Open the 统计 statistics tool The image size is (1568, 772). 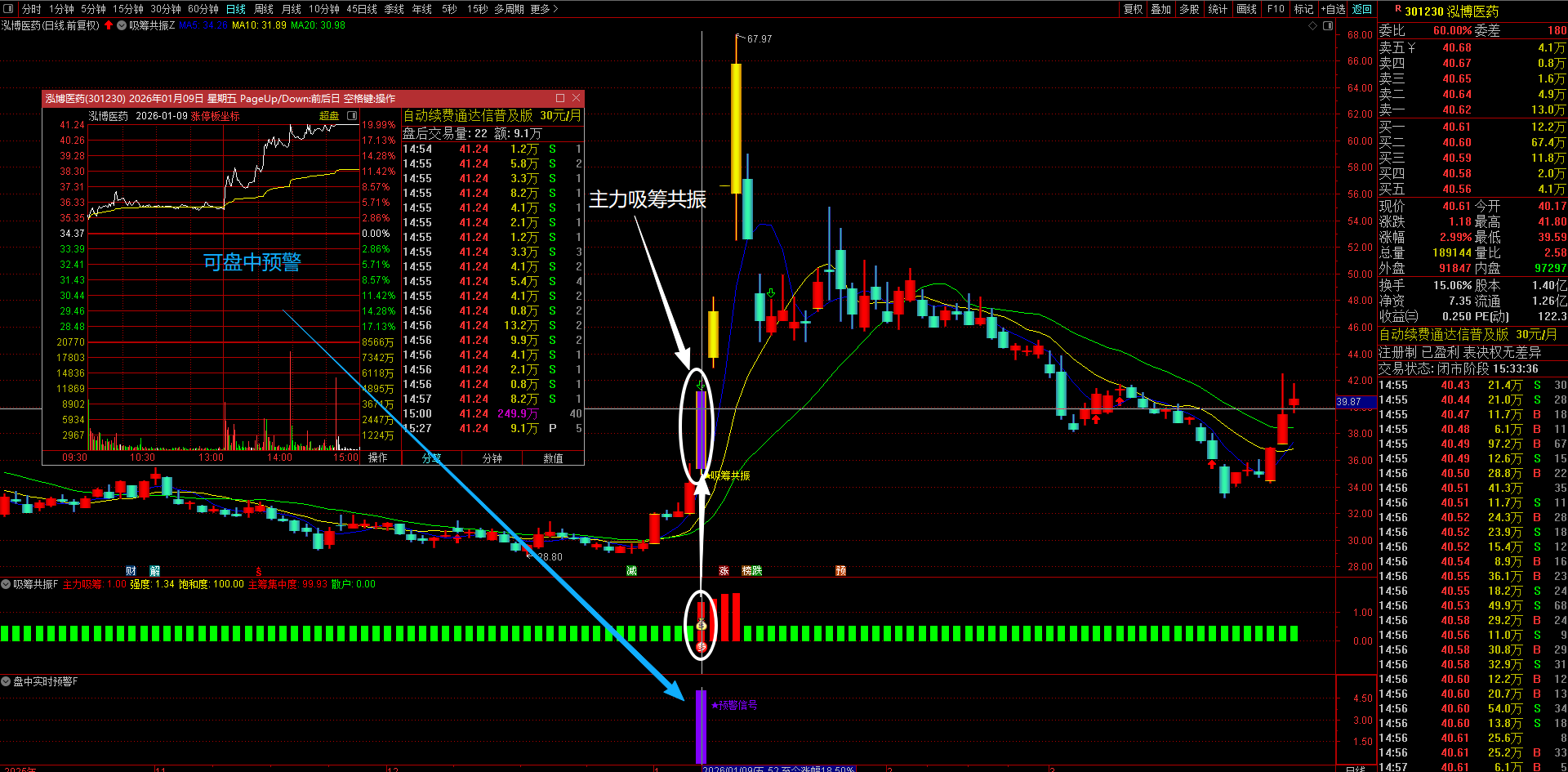(1218, 9)
